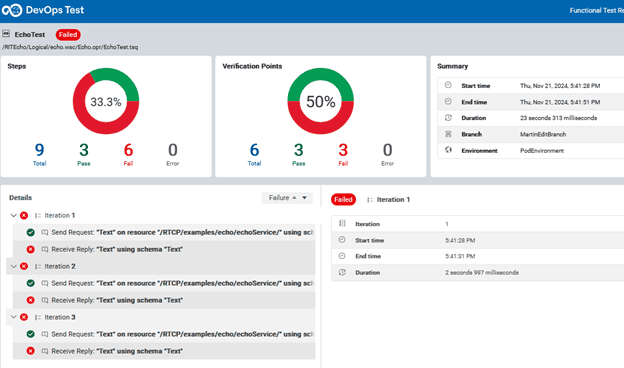Screen dimensions: 624x368
Task: Select Send Request step under Iteration 1
Action: tap(164, 232)
